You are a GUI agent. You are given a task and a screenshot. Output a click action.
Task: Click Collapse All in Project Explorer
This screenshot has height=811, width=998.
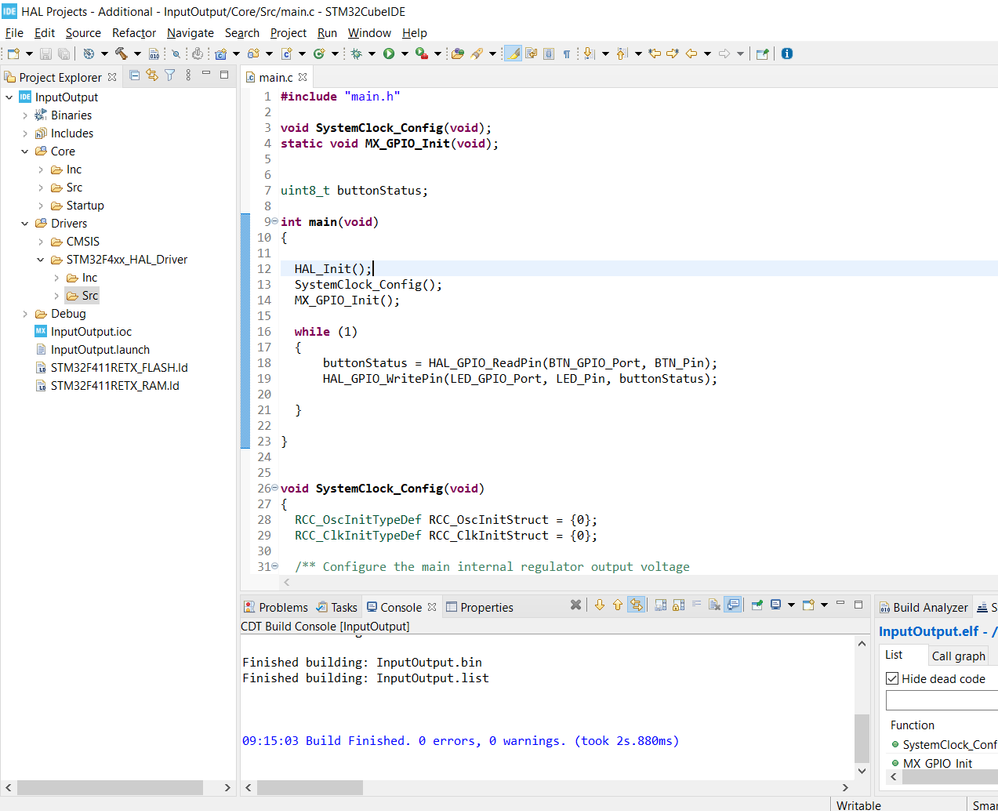click(x=135, y=75)
